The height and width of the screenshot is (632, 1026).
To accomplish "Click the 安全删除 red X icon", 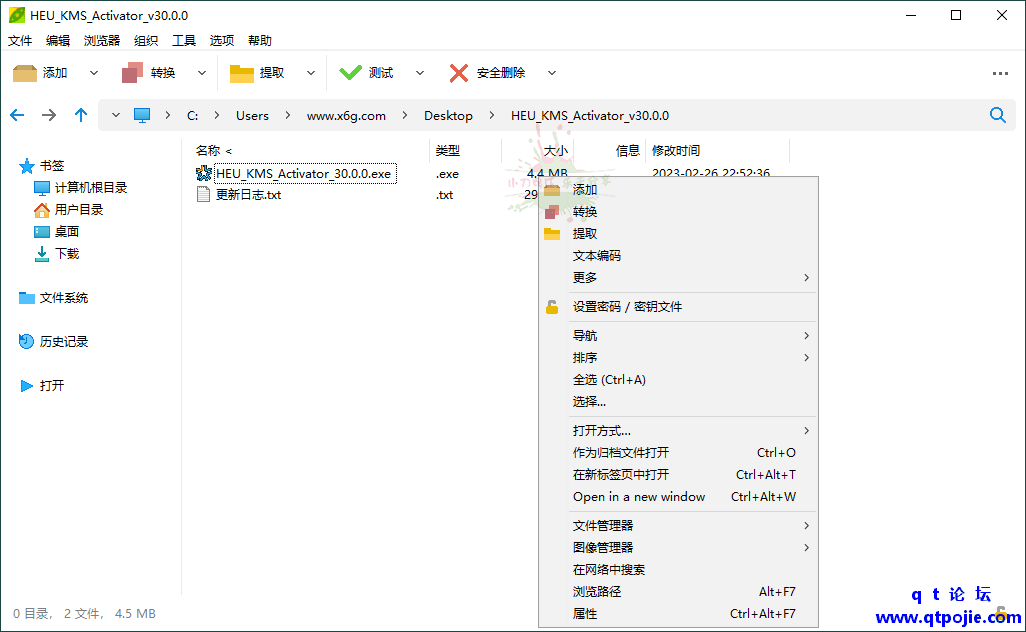I will pos(459,73).
